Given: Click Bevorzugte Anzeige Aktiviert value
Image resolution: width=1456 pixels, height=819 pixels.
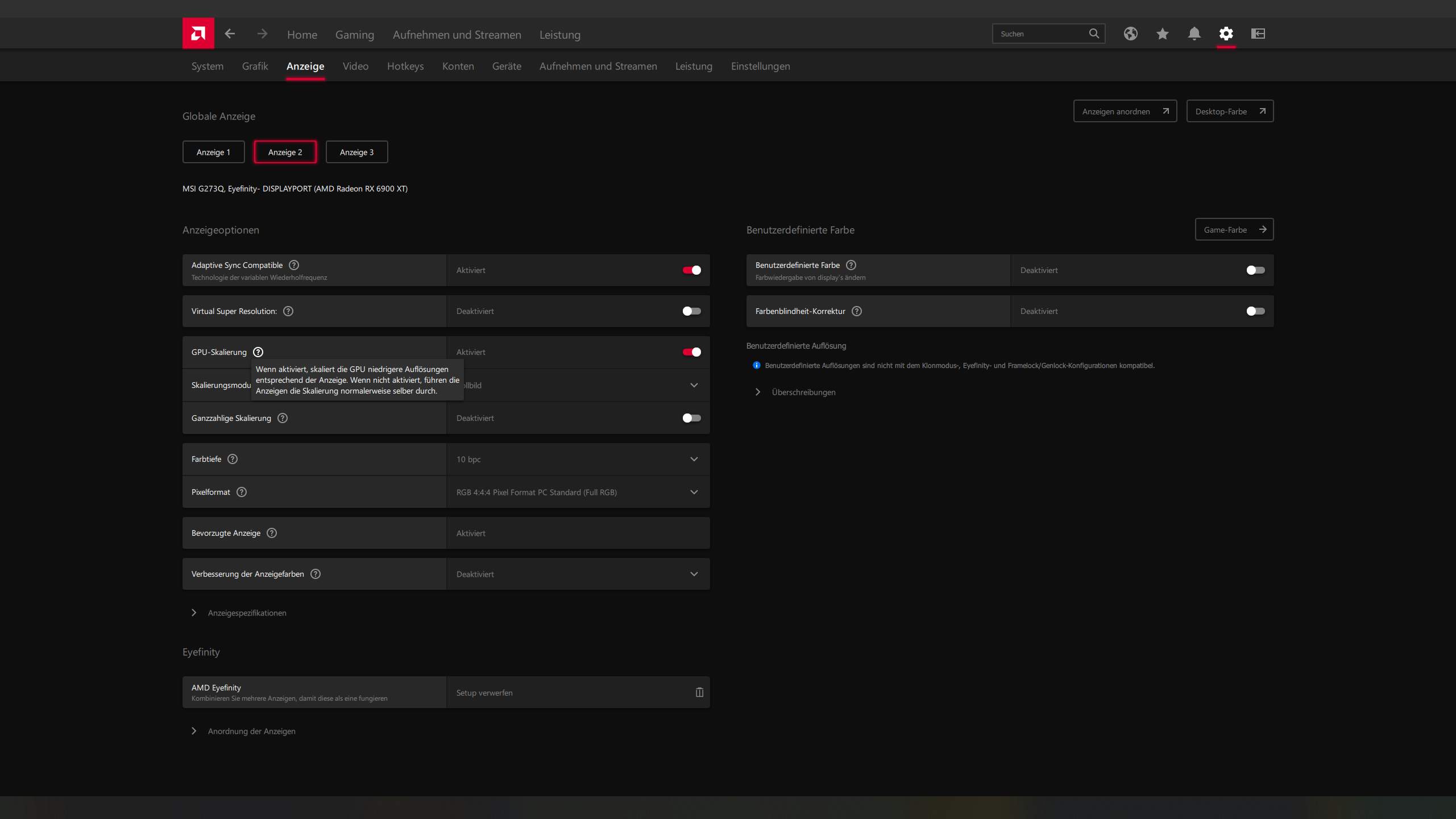Looking at the screenshot, I should (471, 533).
